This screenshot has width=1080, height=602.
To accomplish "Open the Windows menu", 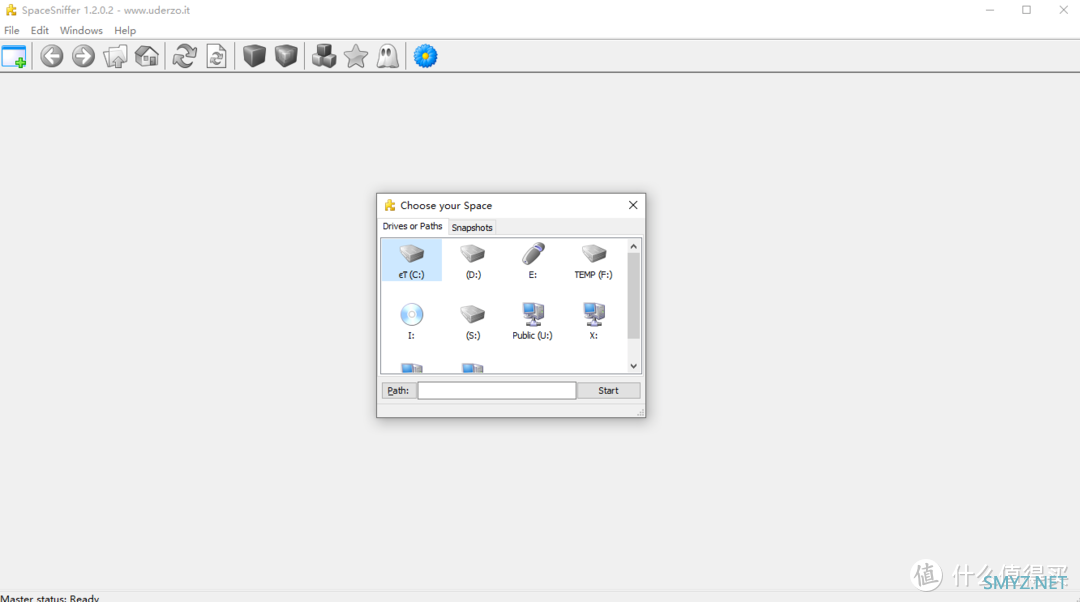I will click(81, 30).
